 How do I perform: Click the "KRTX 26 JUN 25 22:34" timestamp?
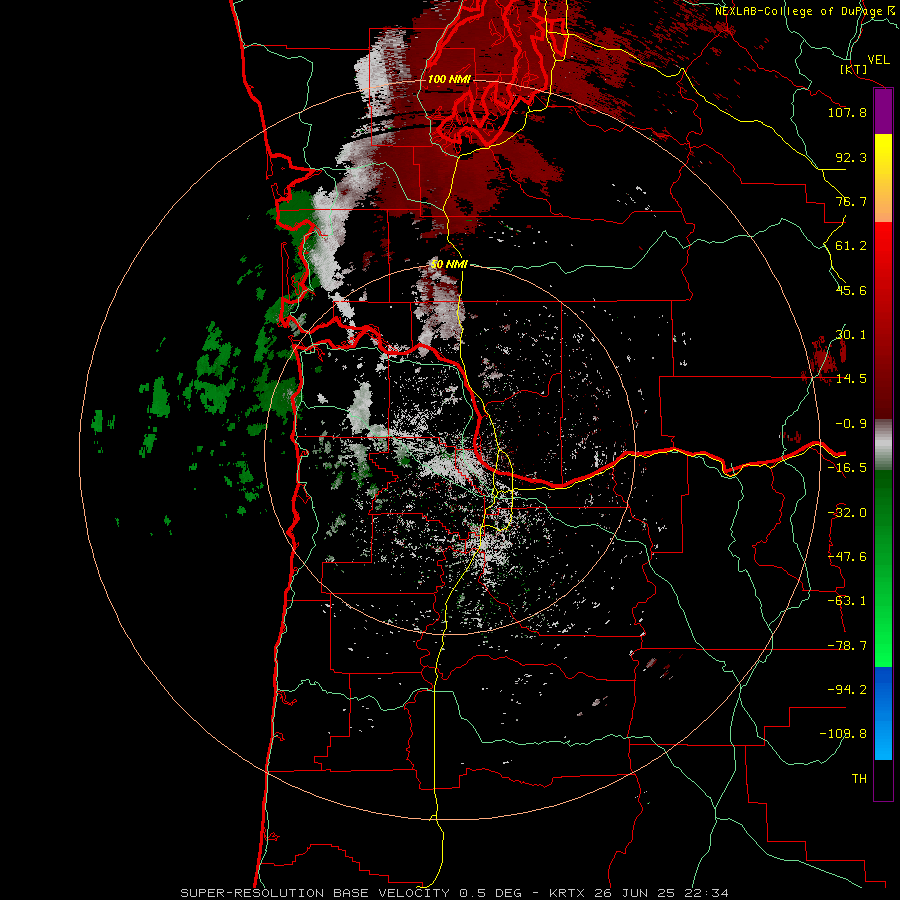639,893
